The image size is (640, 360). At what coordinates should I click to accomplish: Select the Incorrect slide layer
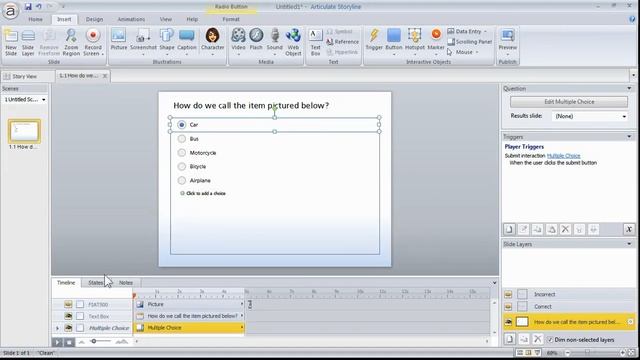[569, 294]
